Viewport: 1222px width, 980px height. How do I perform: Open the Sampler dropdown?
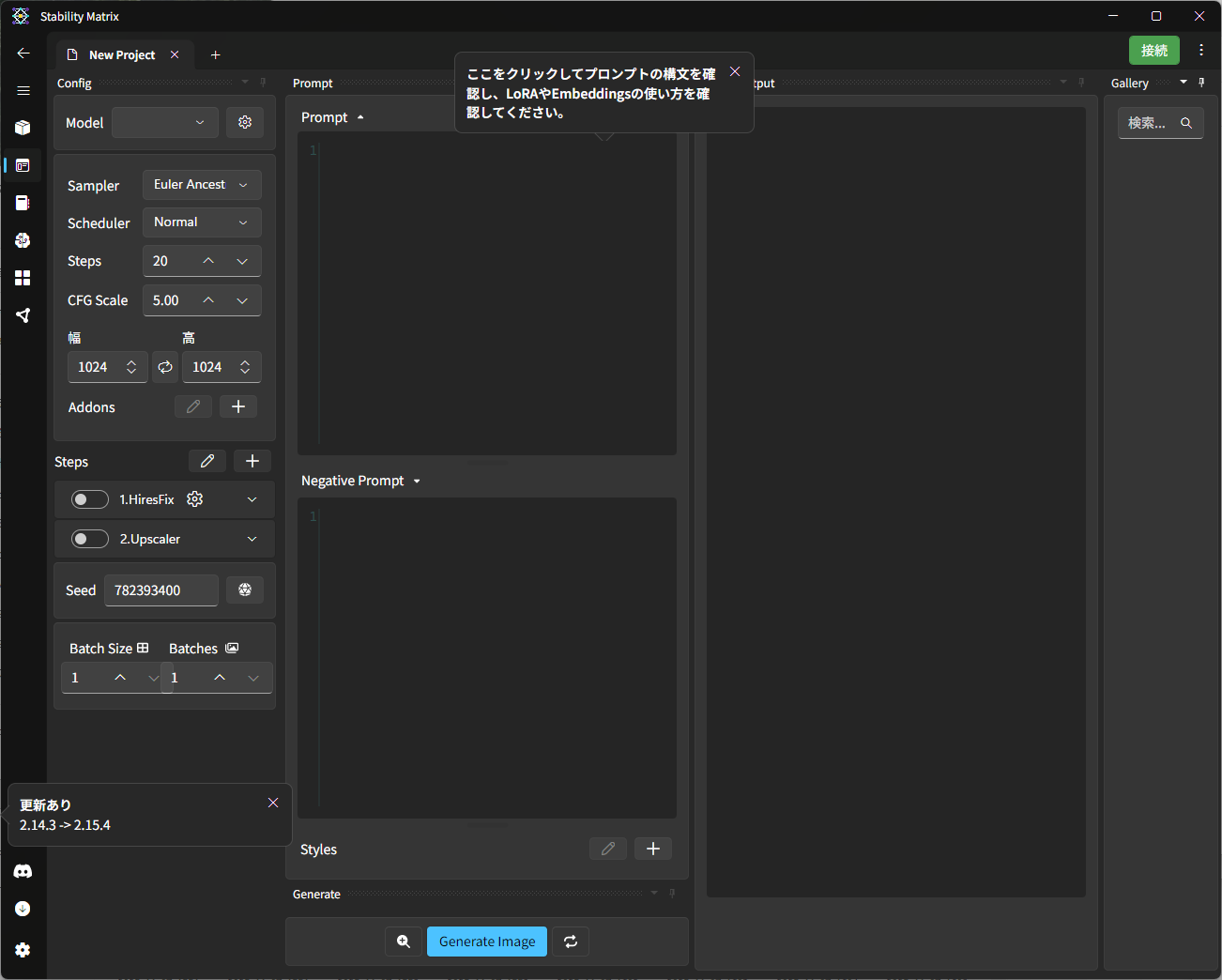(202, 185)
